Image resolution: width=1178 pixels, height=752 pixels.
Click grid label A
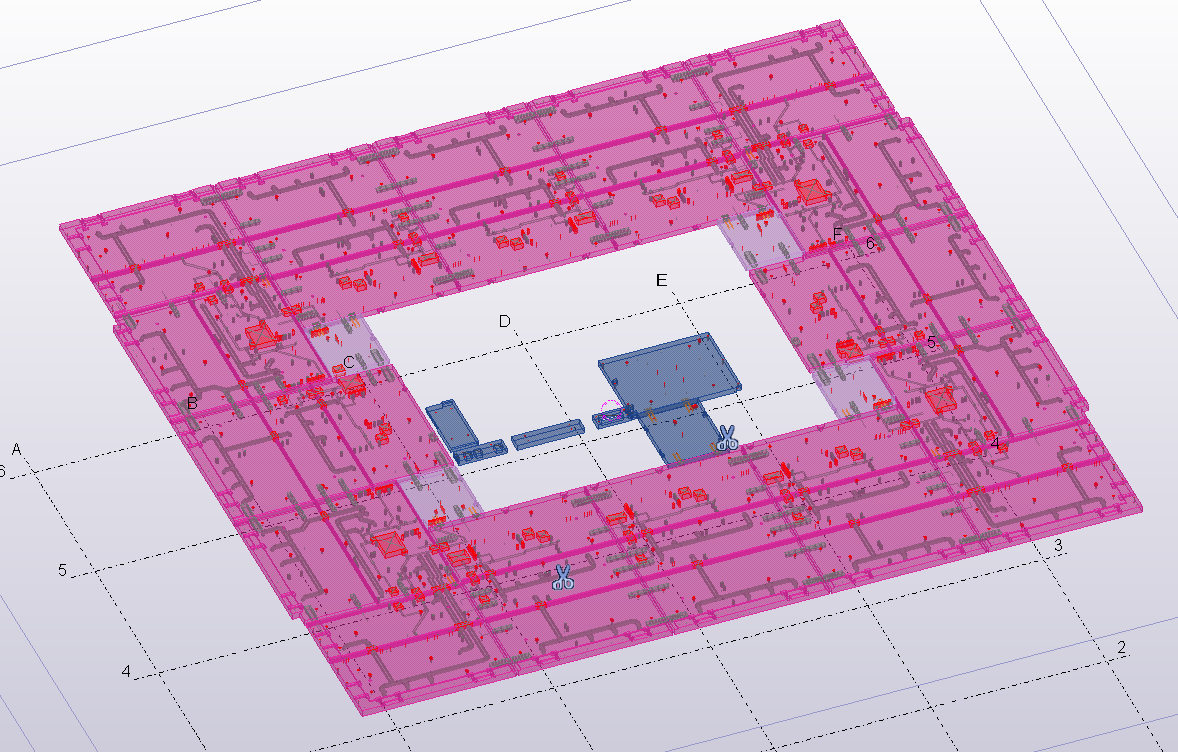pyautogui.click(x=16, y=449)
